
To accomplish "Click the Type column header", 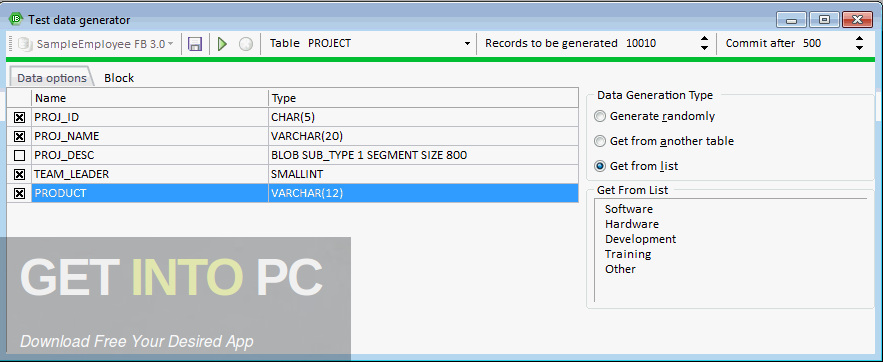I will (423, 98).
